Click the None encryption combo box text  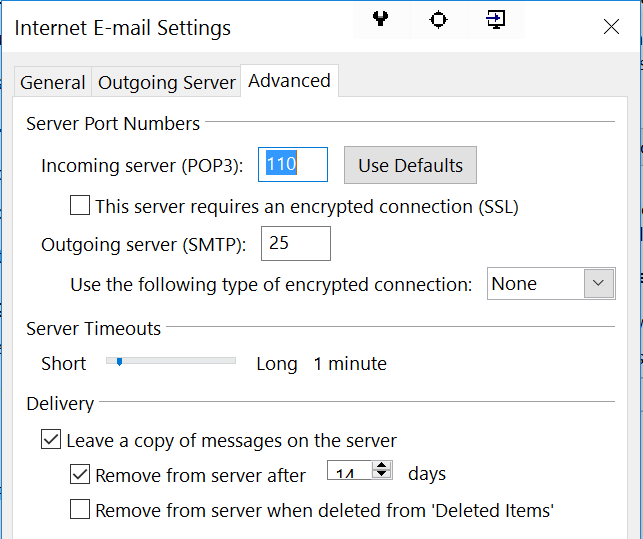(514, 284)
